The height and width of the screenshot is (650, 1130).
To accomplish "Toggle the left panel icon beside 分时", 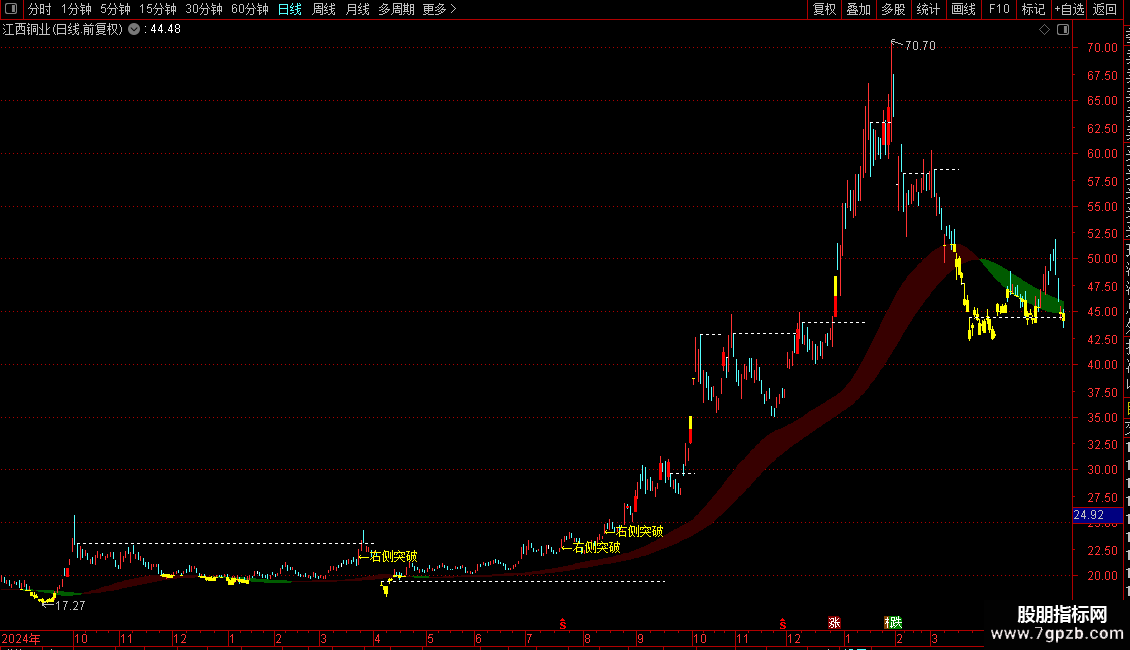I will [11, 9].
